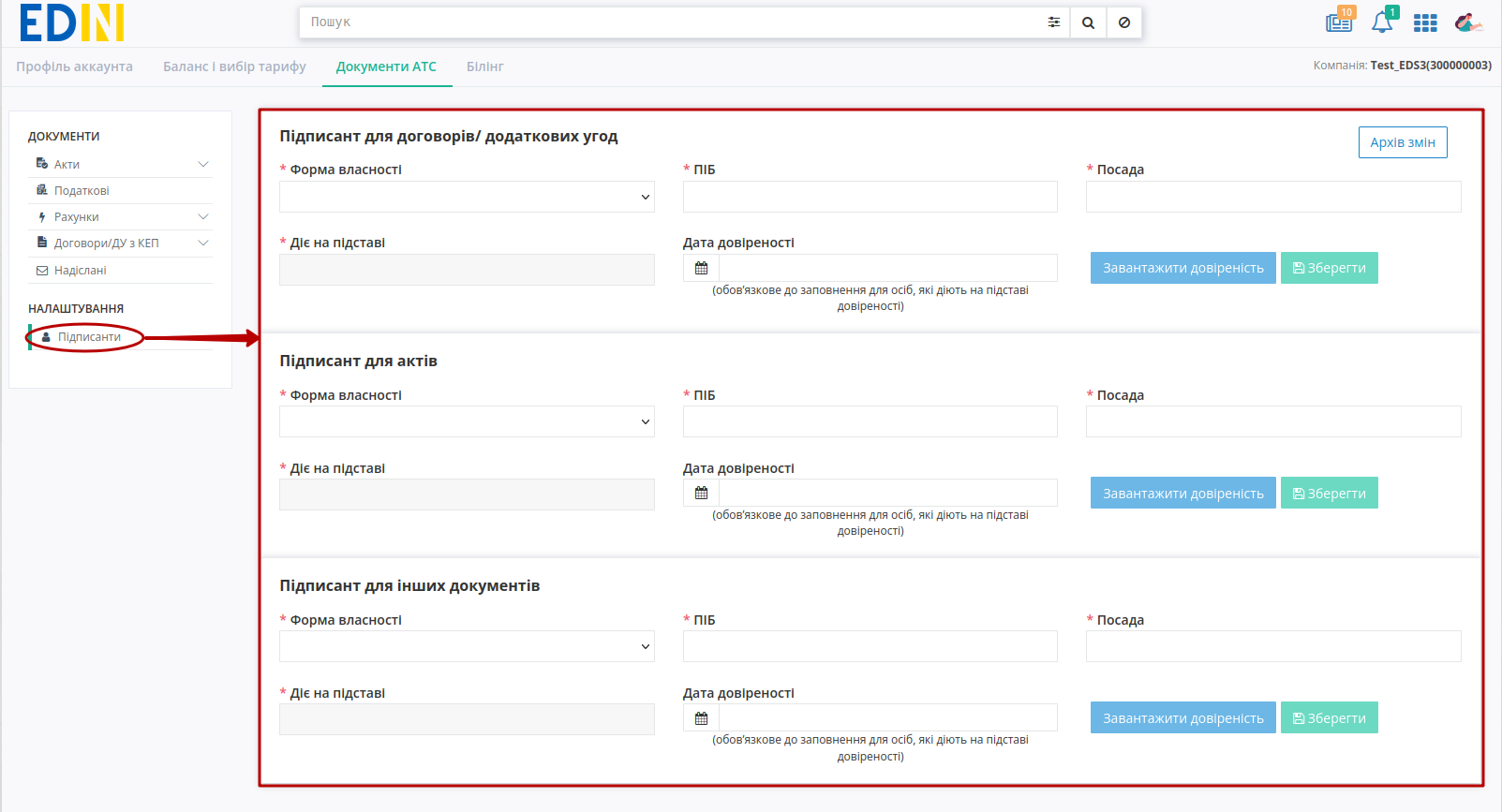Click Зберегти for other documents signer
The image size is (1502, 812).
click(1329, 717)
